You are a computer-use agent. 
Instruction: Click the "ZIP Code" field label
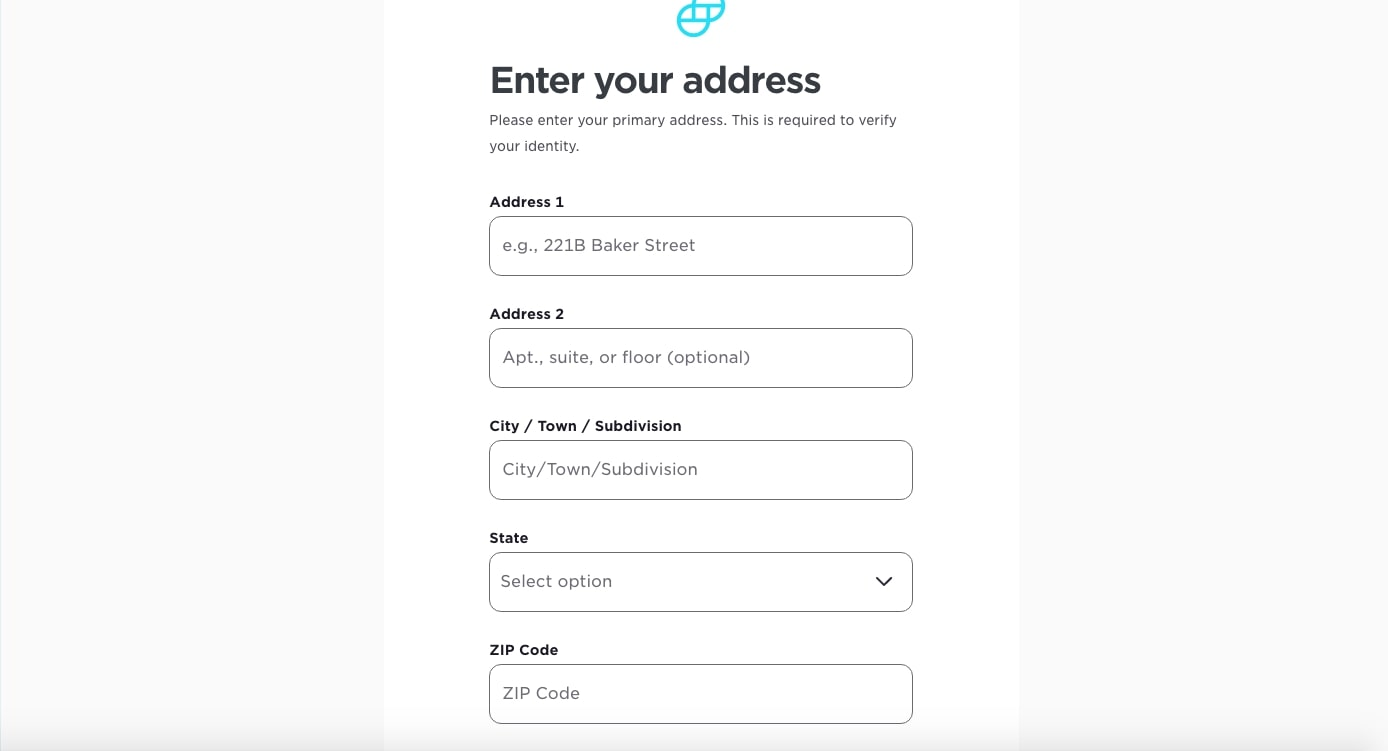[523, 650]
